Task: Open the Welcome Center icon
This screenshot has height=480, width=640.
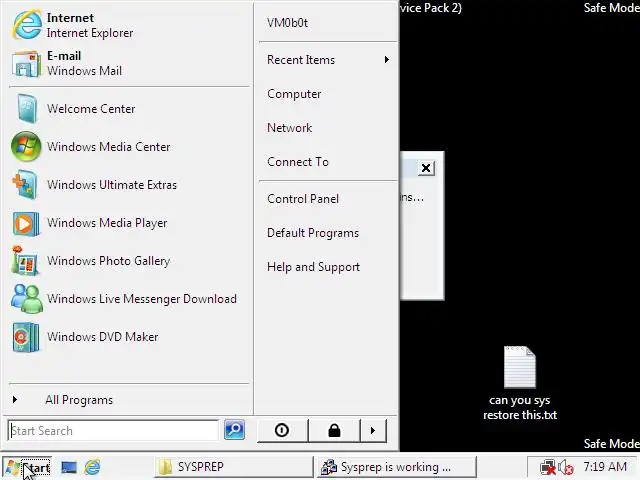Action: (x=27, y=109)
